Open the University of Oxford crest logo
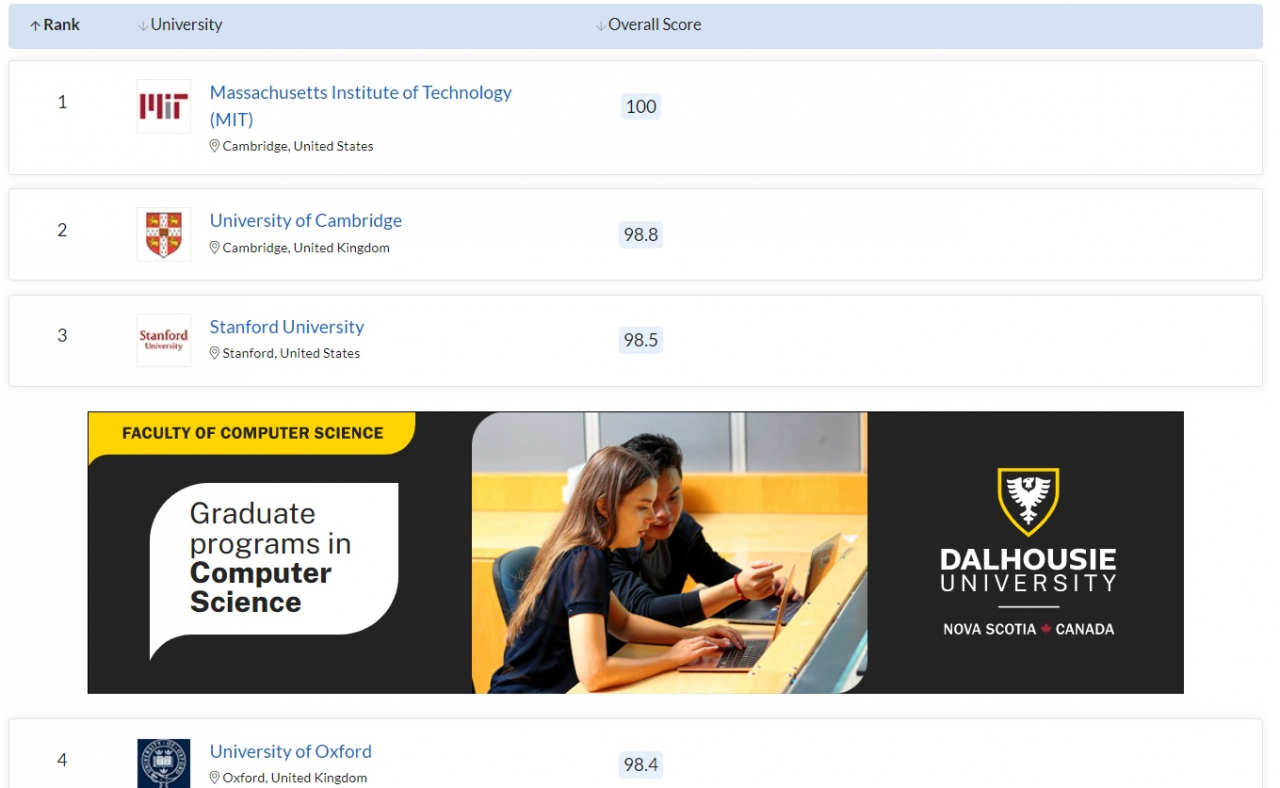1280x788 pixels. click(164, 764)
